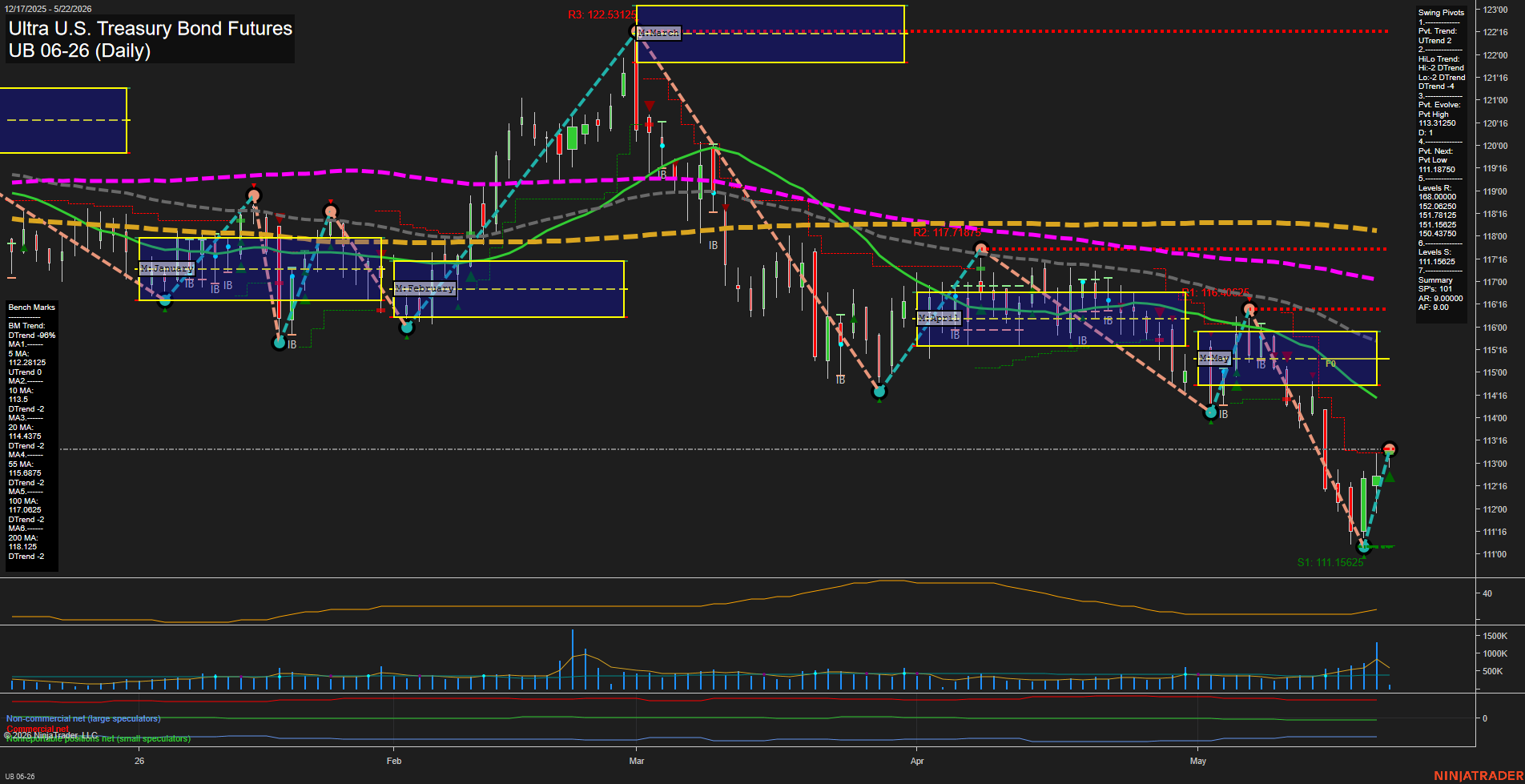The image size is (1525, 784).
Task: Click the F0 label in the May box
Action: 1330,364
